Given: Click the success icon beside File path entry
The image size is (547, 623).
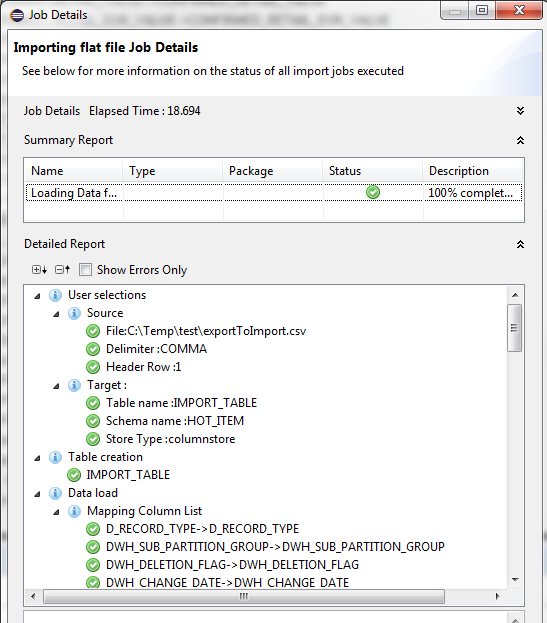Looking at the screenshot, I should coord(93,331).
